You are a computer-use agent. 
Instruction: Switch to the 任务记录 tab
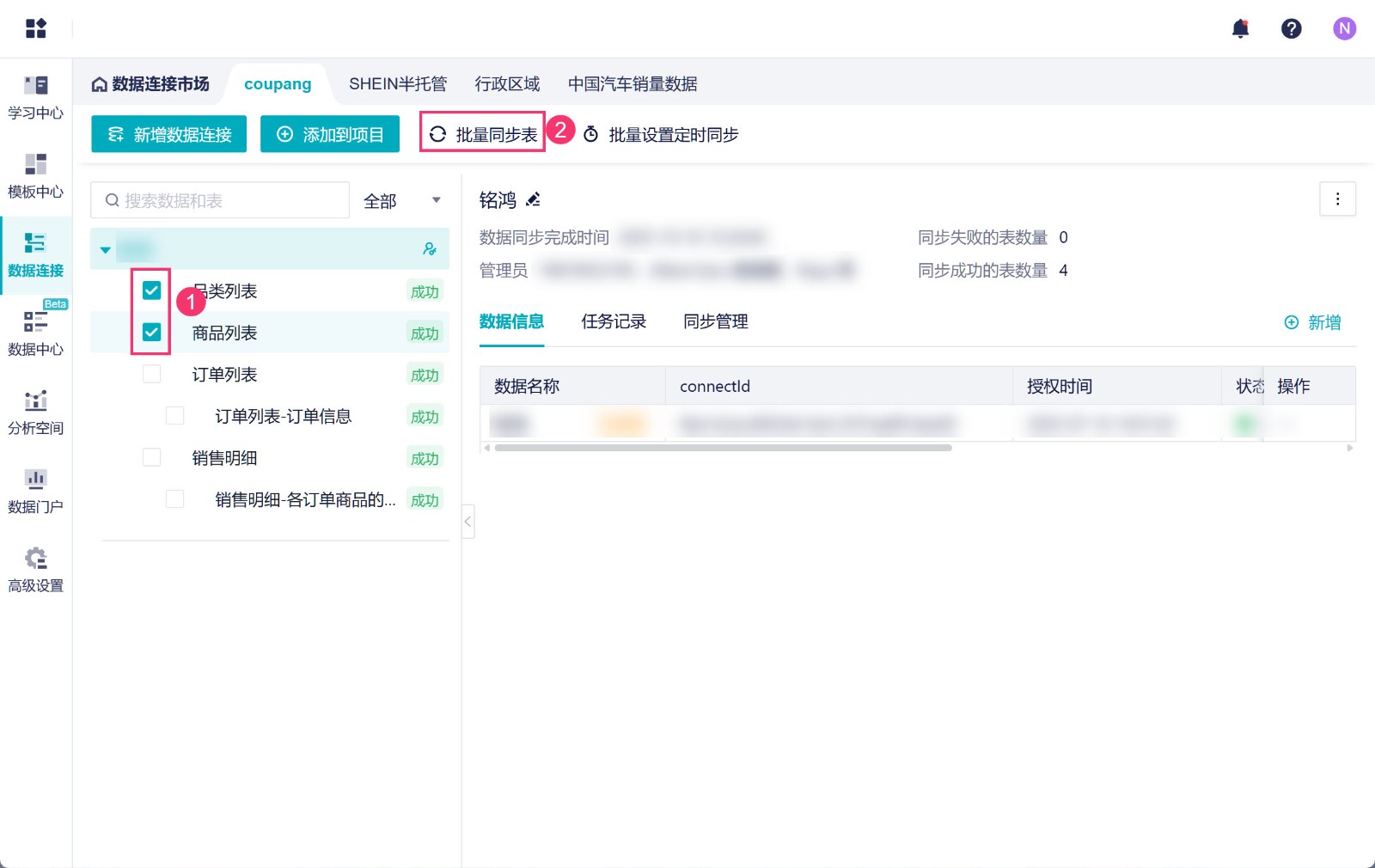click(614, 322)
